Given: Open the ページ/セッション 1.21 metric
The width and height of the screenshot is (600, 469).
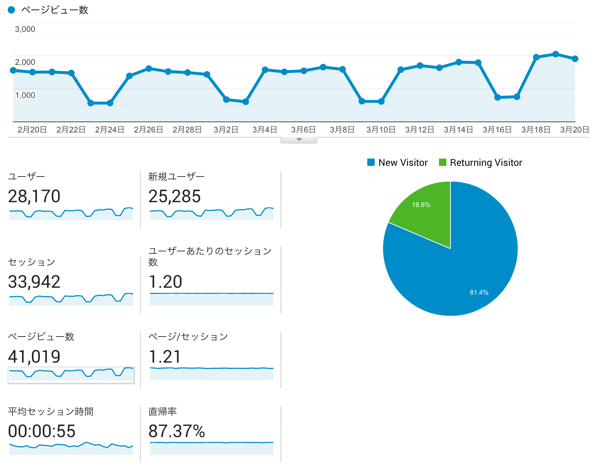Looking at the screenshot, I should click(211, 357).
